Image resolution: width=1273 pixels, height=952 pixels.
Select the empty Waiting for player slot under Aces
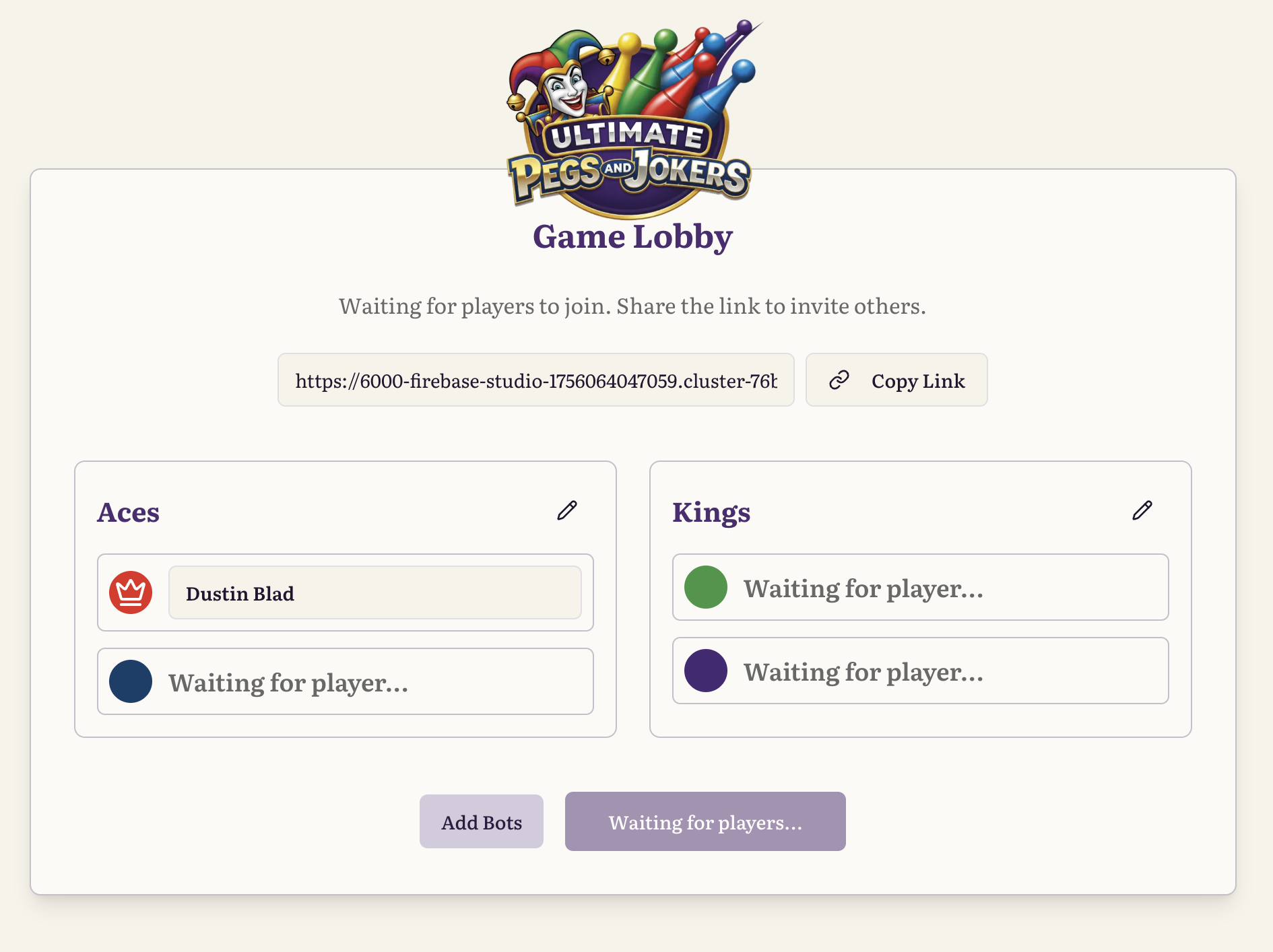click(345, 682)
